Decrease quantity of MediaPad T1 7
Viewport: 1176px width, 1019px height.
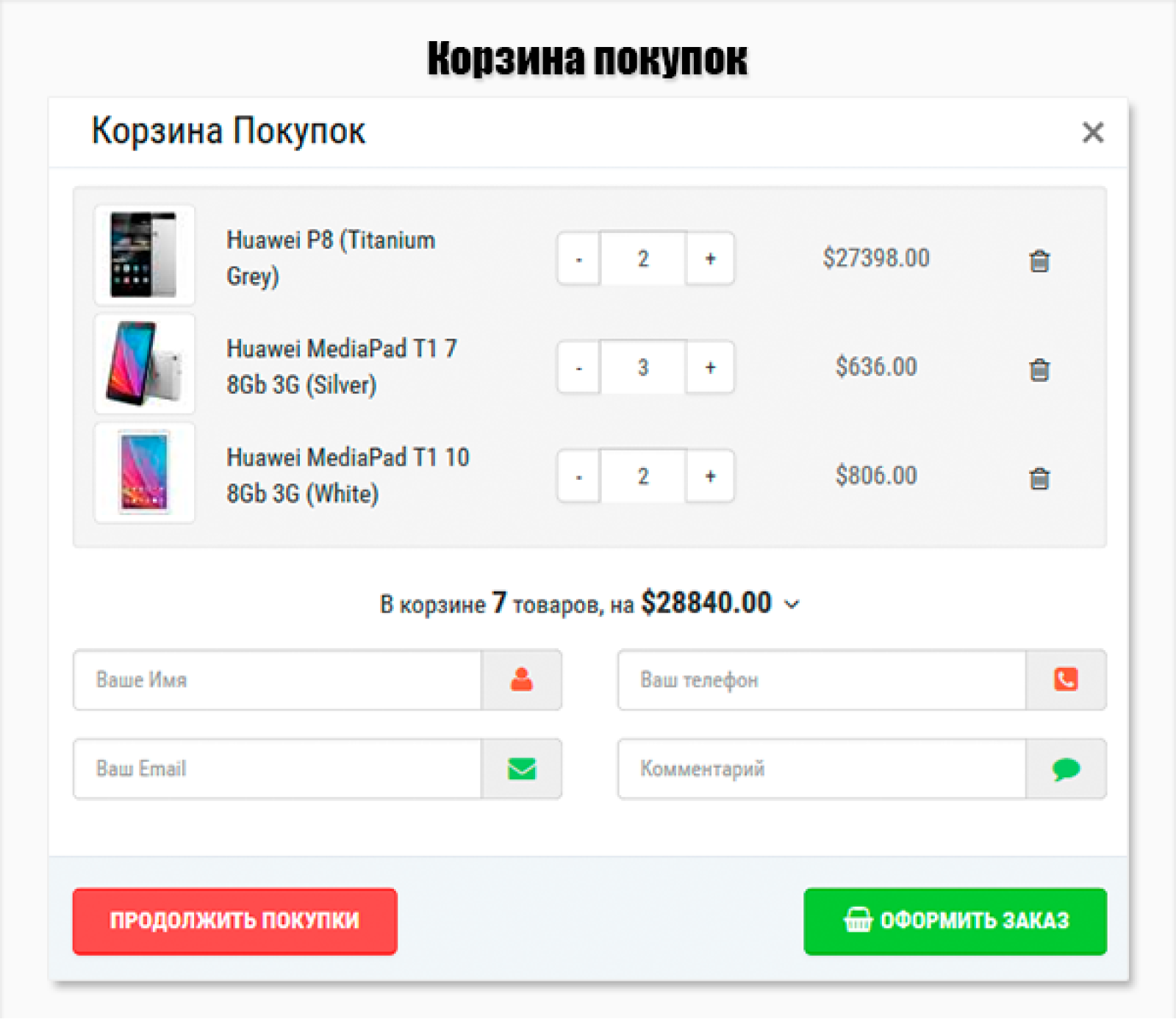click(x=579, y=367)
